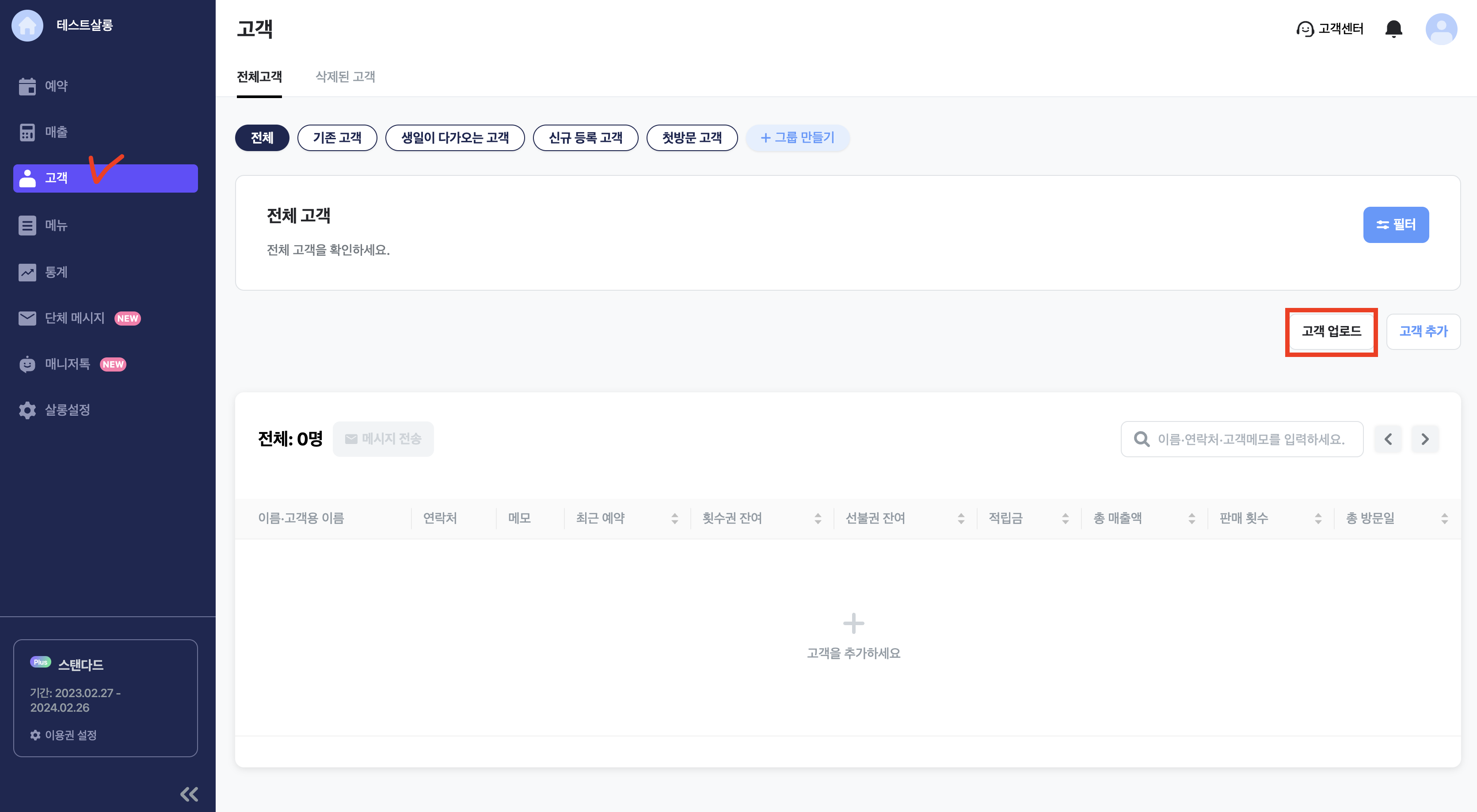Click the salon home logo icon

click(27, 25)
